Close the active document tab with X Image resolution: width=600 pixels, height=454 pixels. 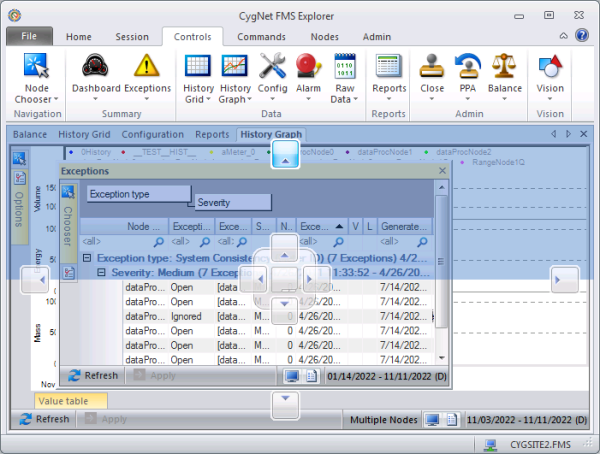[x=584, y=134]
